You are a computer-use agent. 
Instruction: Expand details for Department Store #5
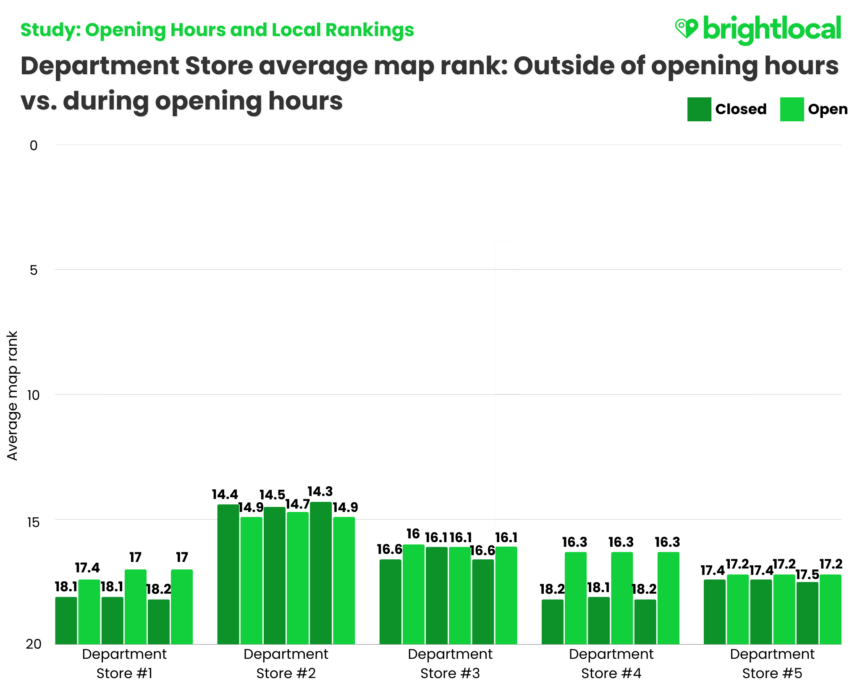coord(773,663)
